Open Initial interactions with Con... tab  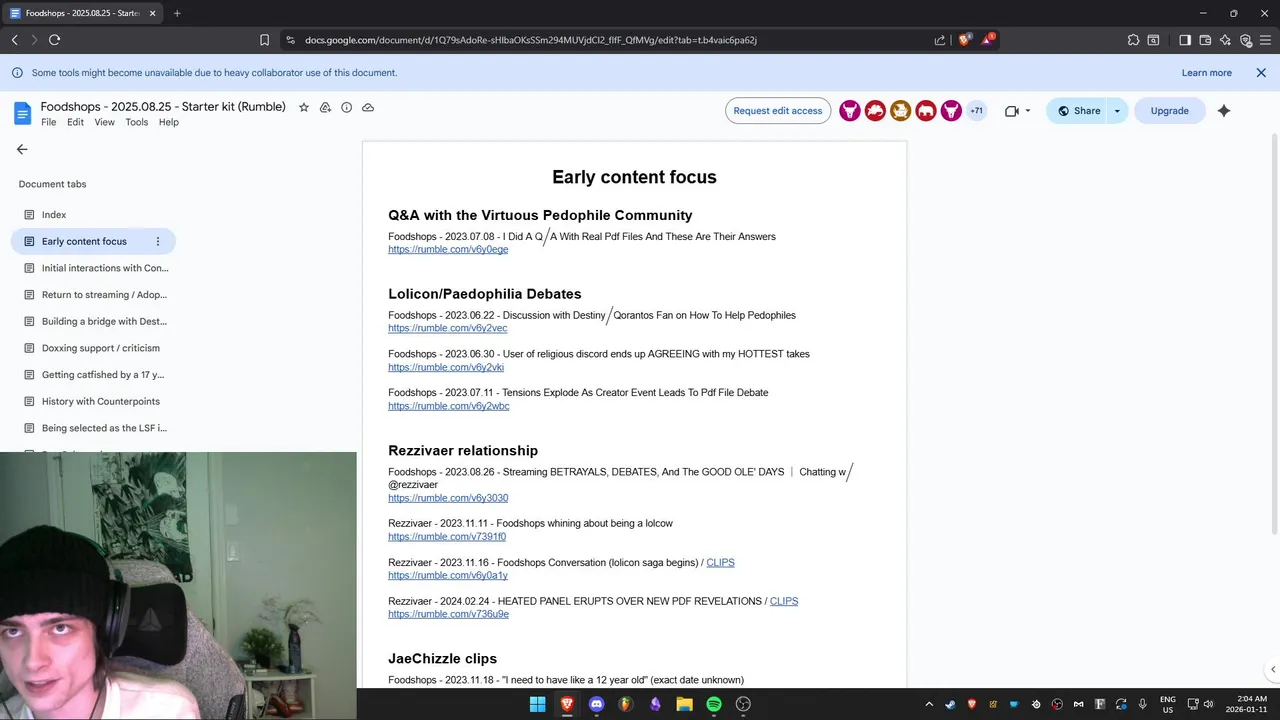tap(93, 268)
